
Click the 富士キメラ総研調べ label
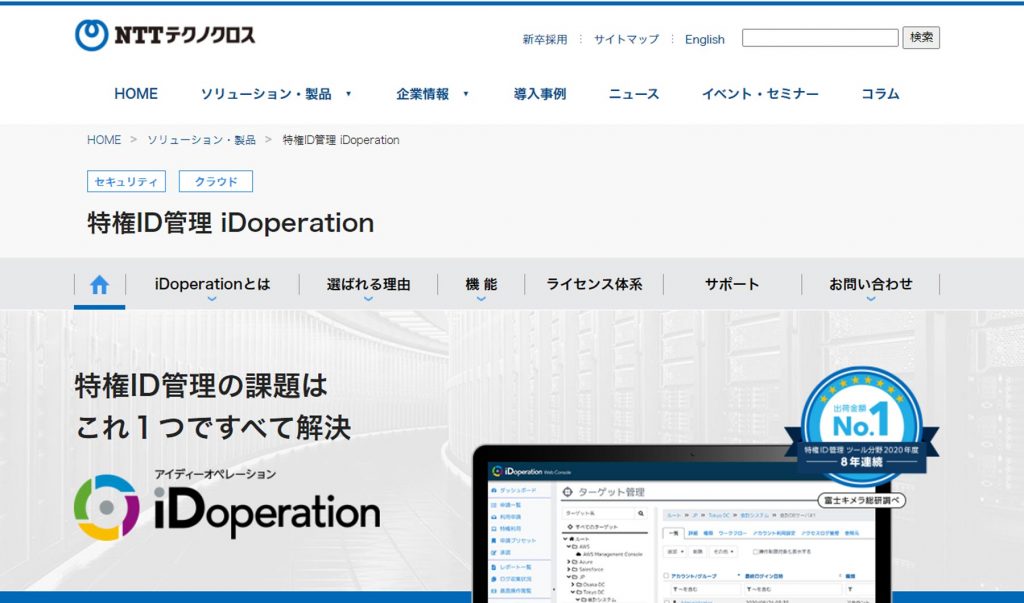point(861,500)
